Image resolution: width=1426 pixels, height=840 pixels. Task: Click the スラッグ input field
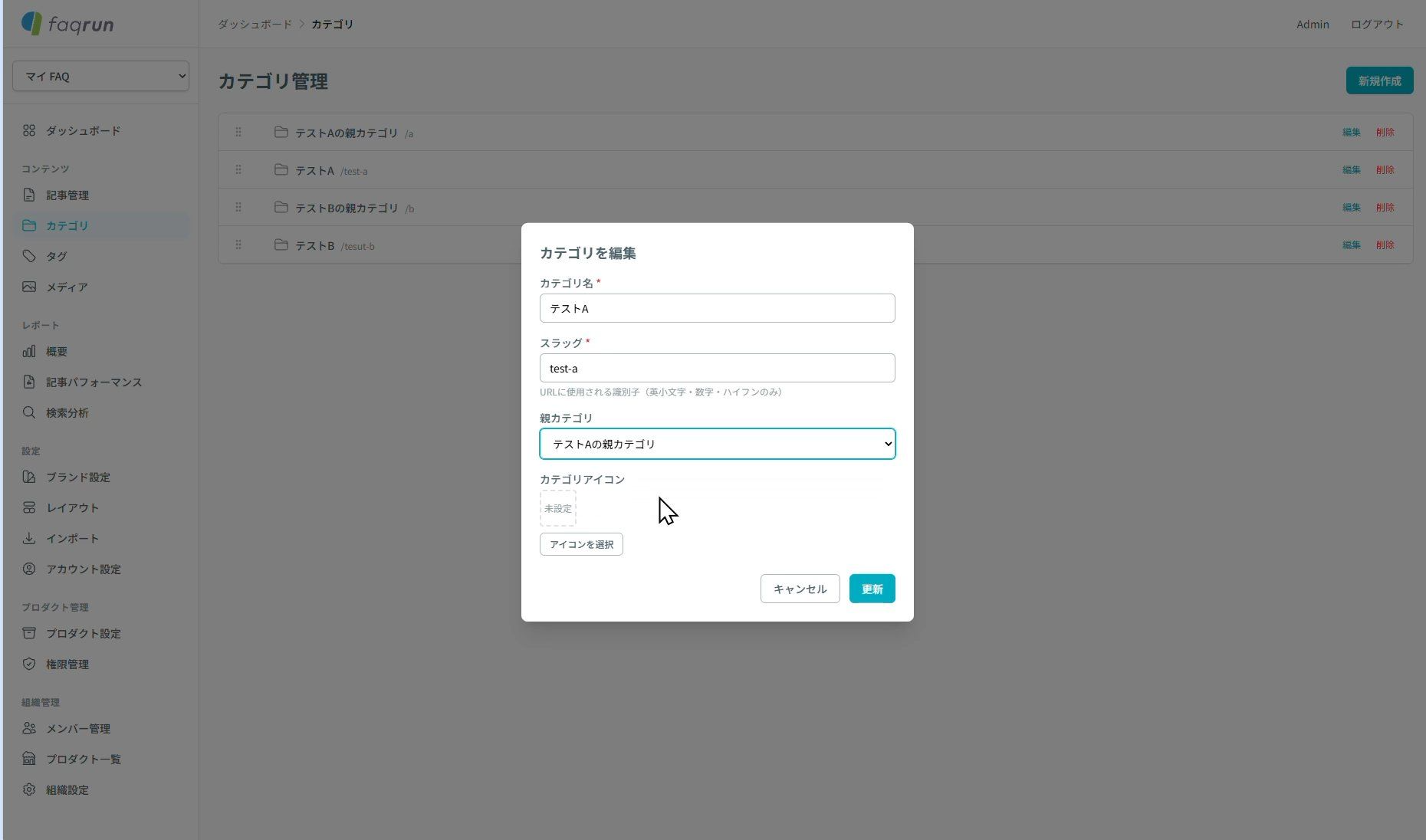coord(718,368)
